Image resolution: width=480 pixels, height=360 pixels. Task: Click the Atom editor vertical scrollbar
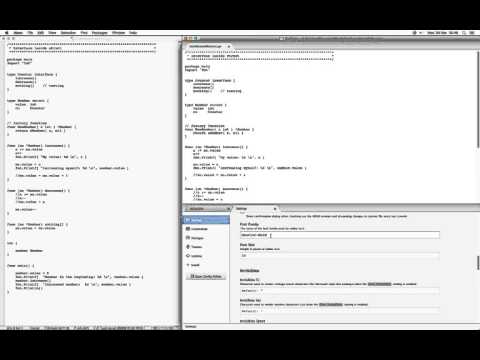point(478,99)
